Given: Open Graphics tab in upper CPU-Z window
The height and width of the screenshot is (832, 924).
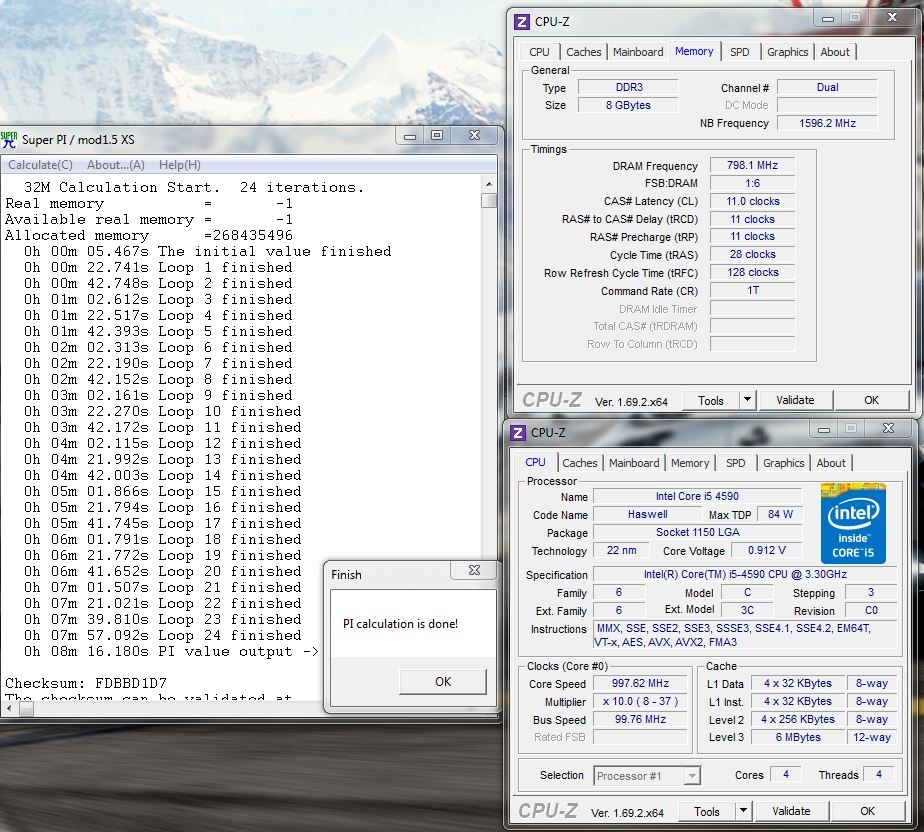Looking at the screenshot, I should 787,52.
